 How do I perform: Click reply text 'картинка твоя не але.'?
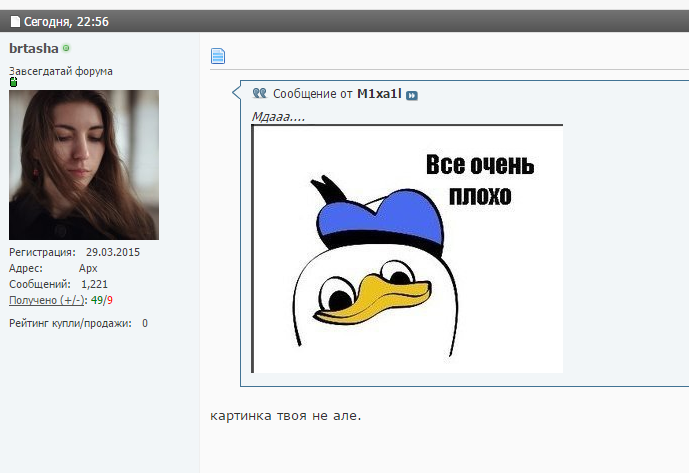(286, 415)
